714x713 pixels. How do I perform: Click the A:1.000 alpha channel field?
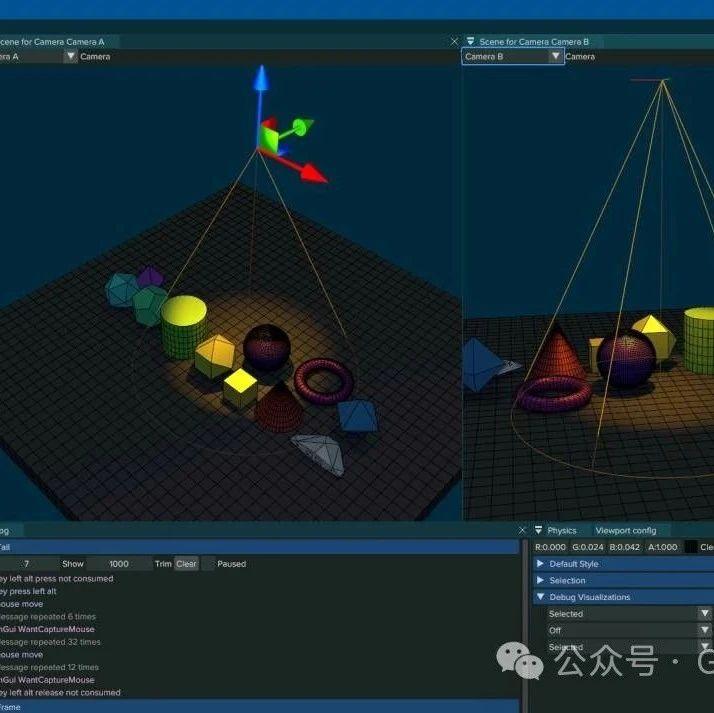click(x=663, y=547)
